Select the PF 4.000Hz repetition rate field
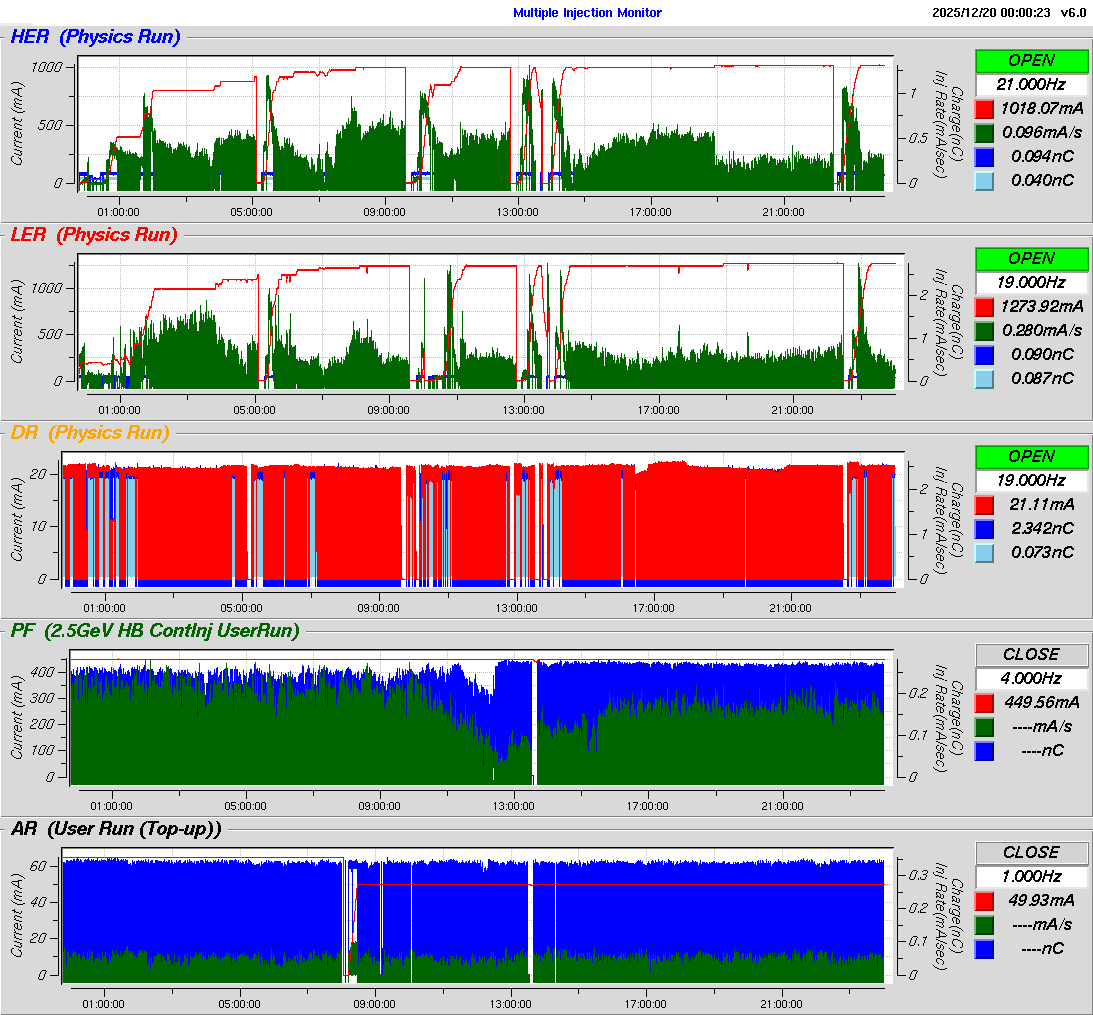 coord(1031,678)
